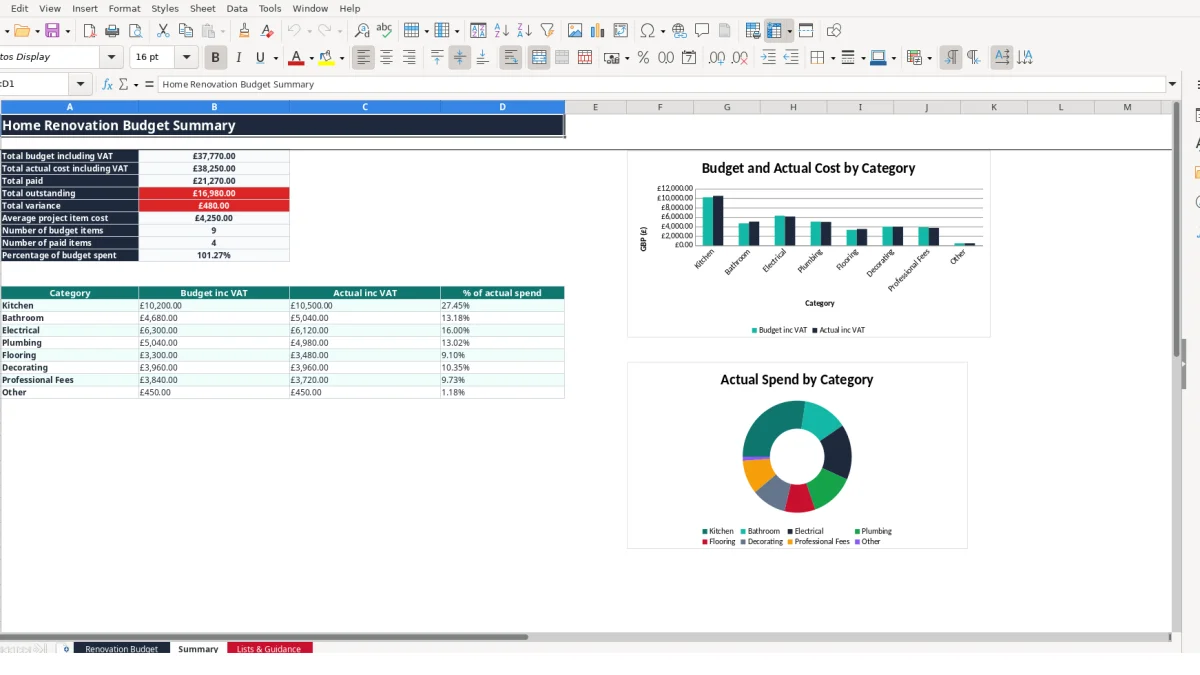1200x675 pixels.
Task: Toggle Align Left
Action: click(363, 58)
